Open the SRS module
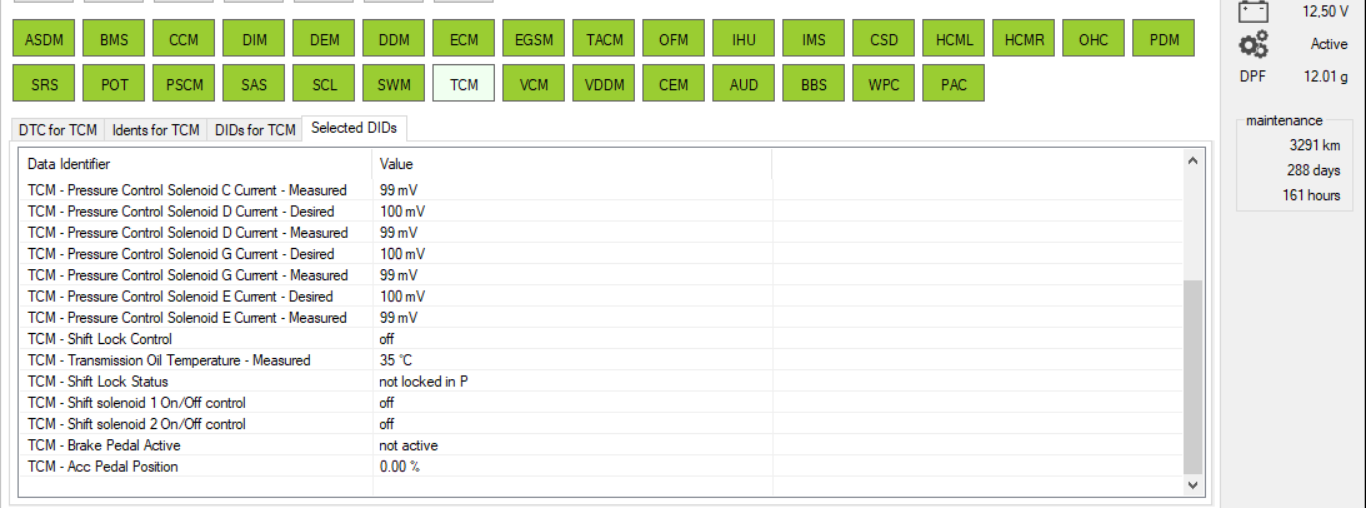Screen dimensions: 1366x508 [44, 85]
